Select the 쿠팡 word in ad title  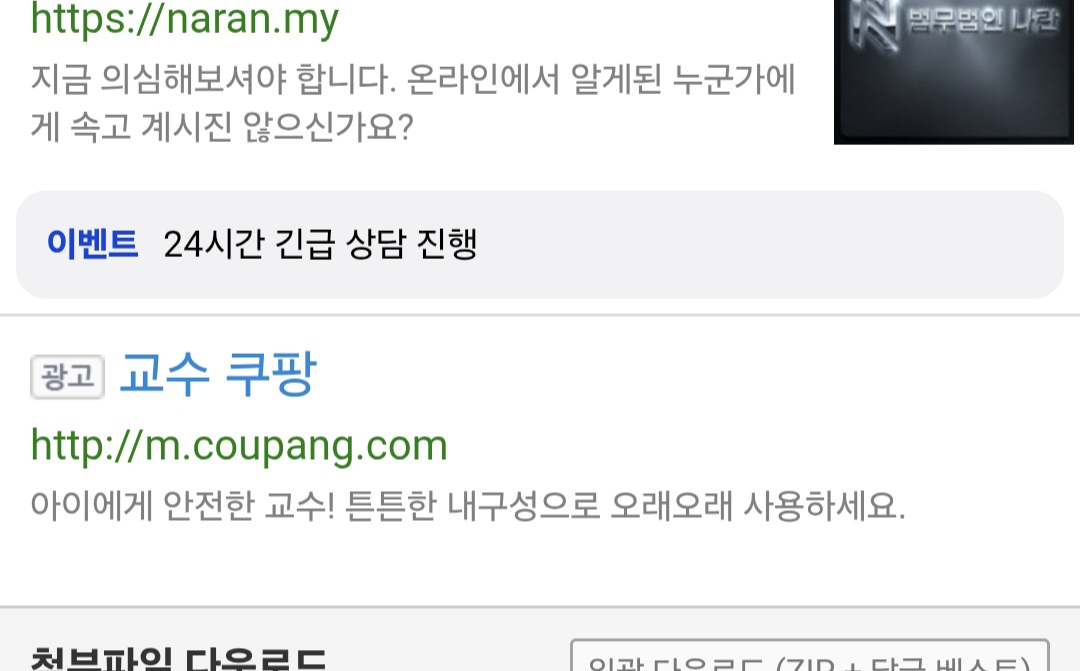pos(271,374)
